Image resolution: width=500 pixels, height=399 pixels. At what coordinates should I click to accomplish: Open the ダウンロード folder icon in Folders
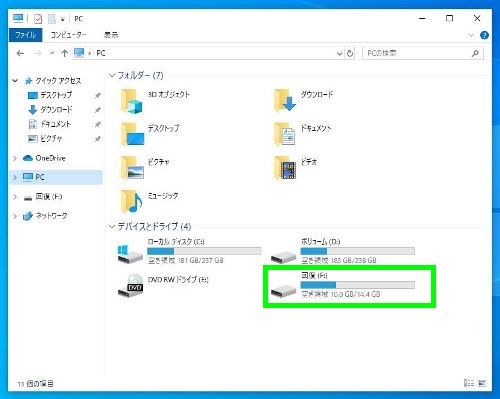coord(285,100)
